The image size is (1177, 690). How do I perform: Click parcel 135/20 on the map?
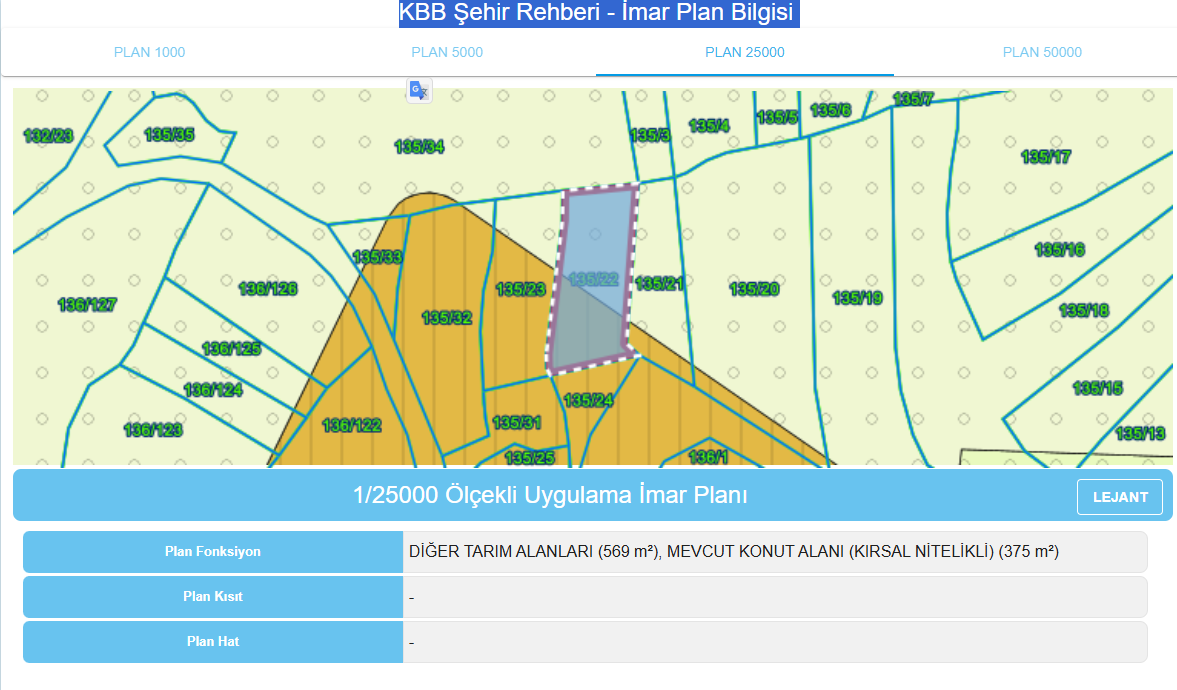click(754, 289)
